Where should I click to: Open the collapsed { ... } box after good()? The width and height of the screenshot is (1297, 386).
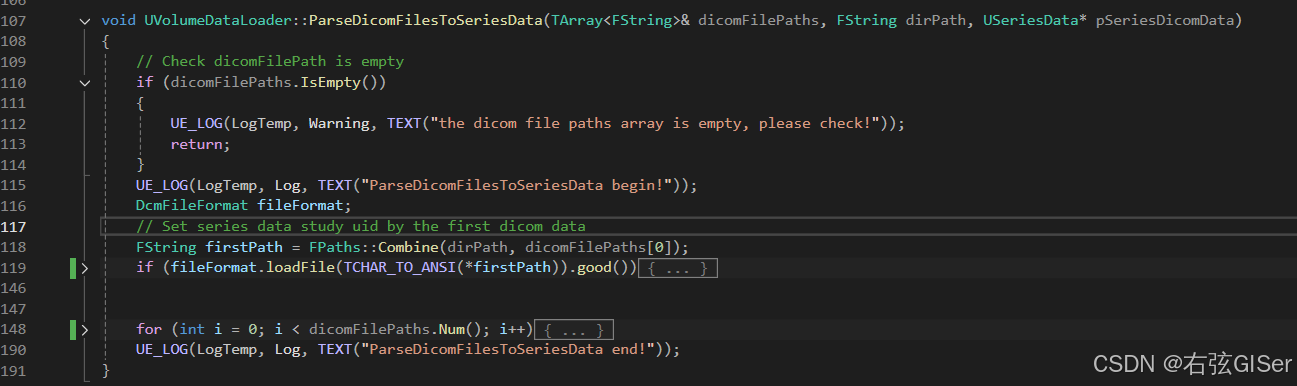(678, 268)
